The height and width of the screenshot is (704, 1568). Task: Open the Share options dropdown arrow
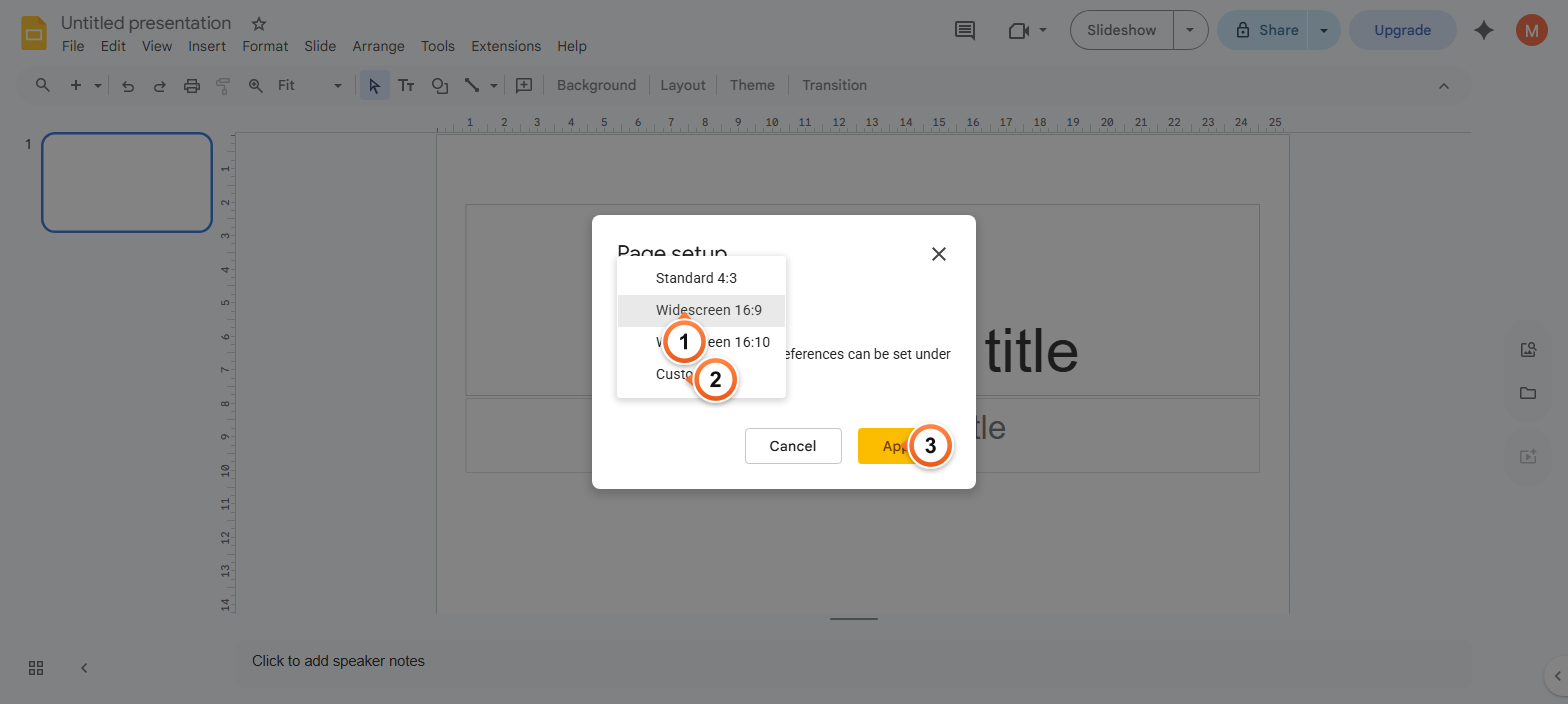point(1324,30)
